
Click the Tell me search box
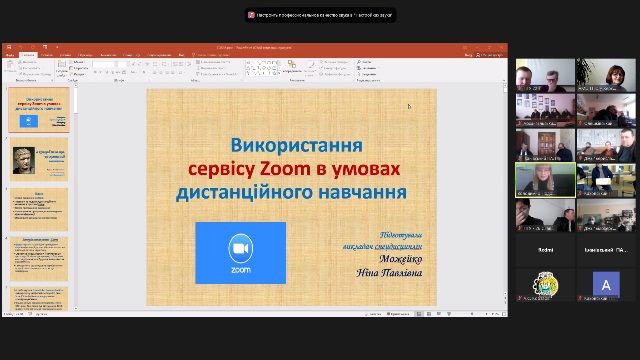(x=211, y=55)
